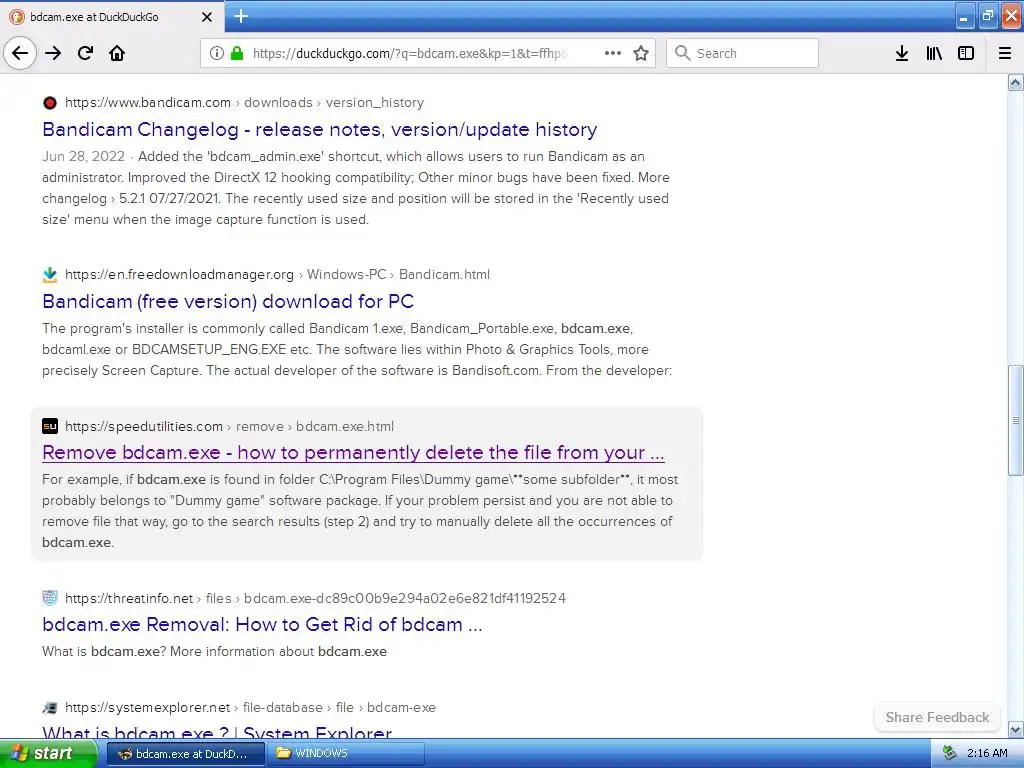Click the system tray icon near clock
The width and height of the screenshot is (1024, 768).
(949, 754)
